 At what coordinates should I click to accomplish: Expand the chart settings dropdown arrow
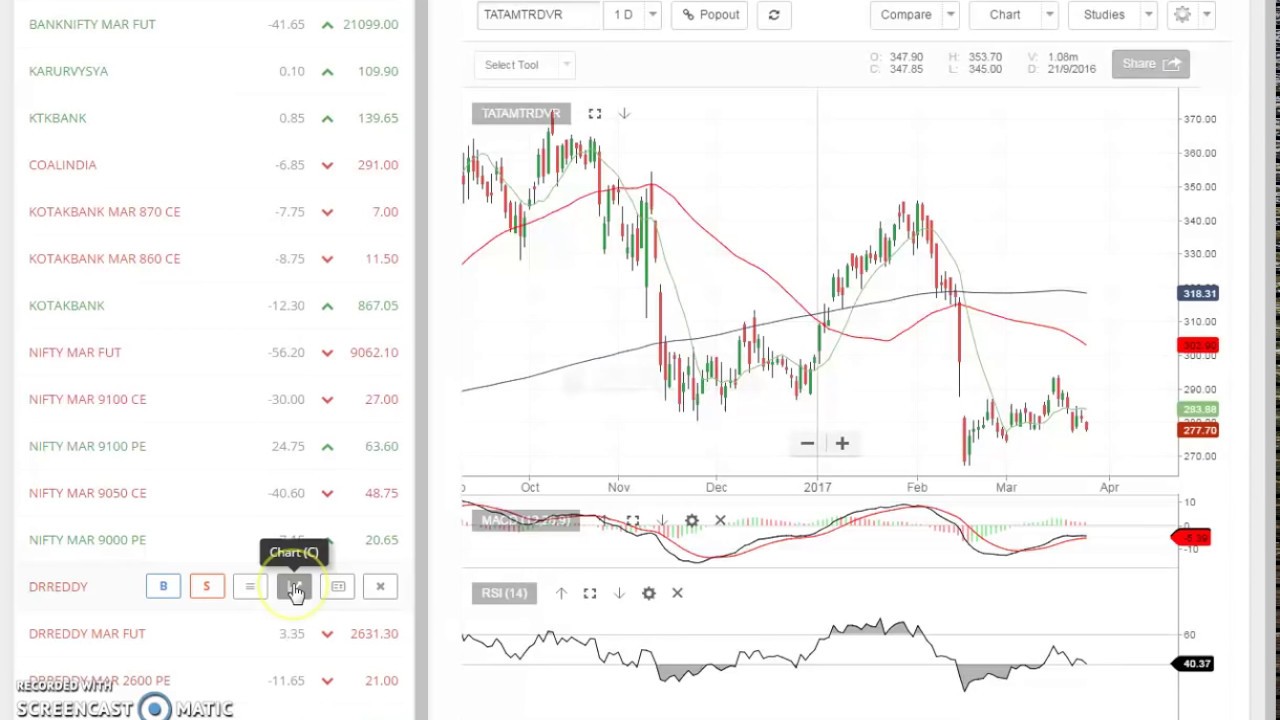[x=1207, y=15]
